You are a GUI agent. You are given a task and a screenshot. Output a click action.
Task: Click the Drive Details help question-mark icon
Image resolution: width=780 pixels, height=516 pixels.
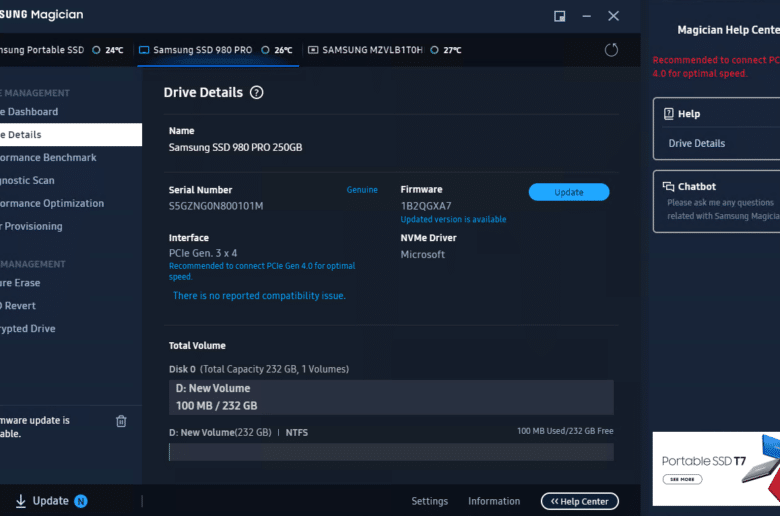tap(256, 93)
